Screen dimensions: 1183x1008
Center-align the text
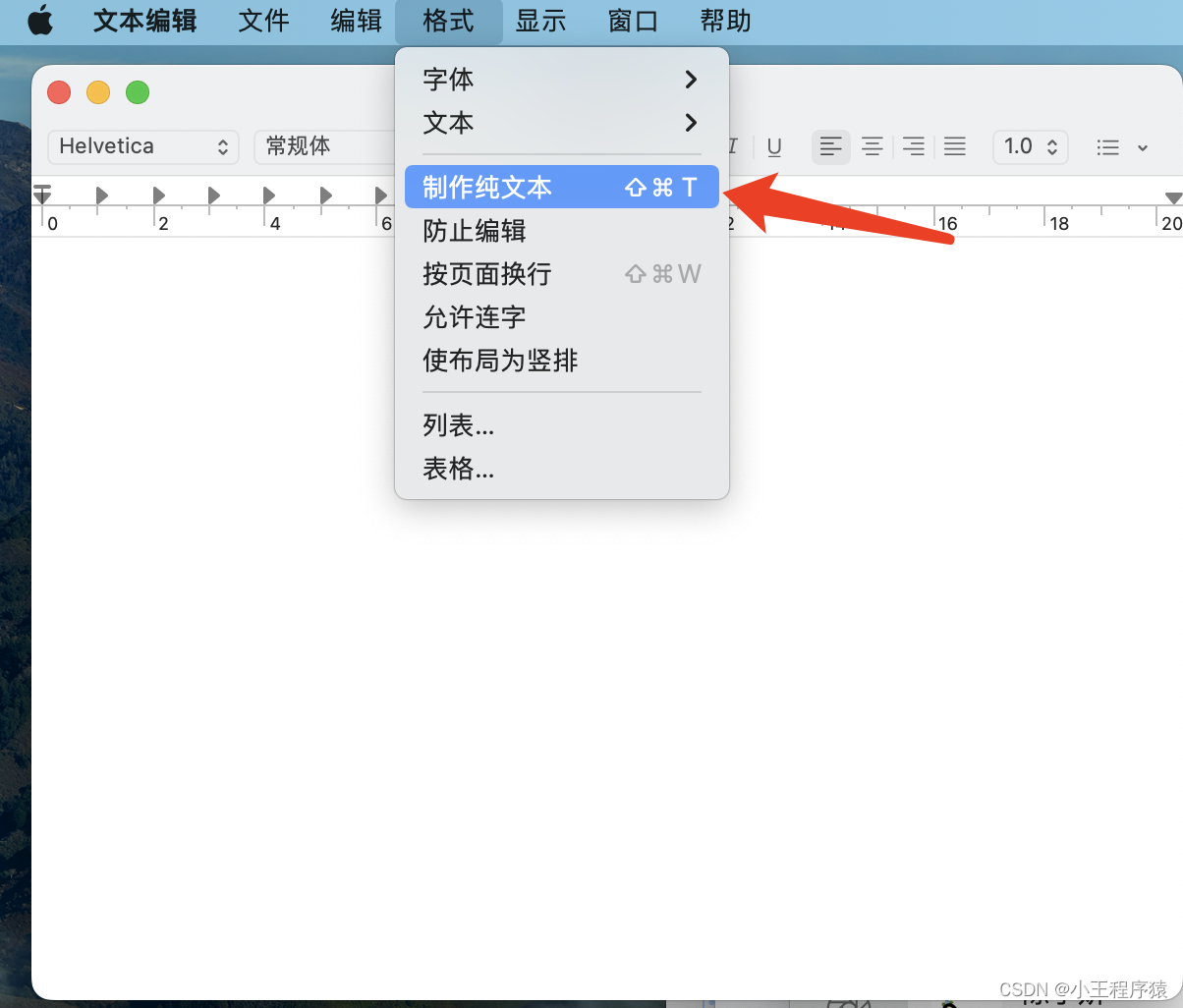coord(872,147)
